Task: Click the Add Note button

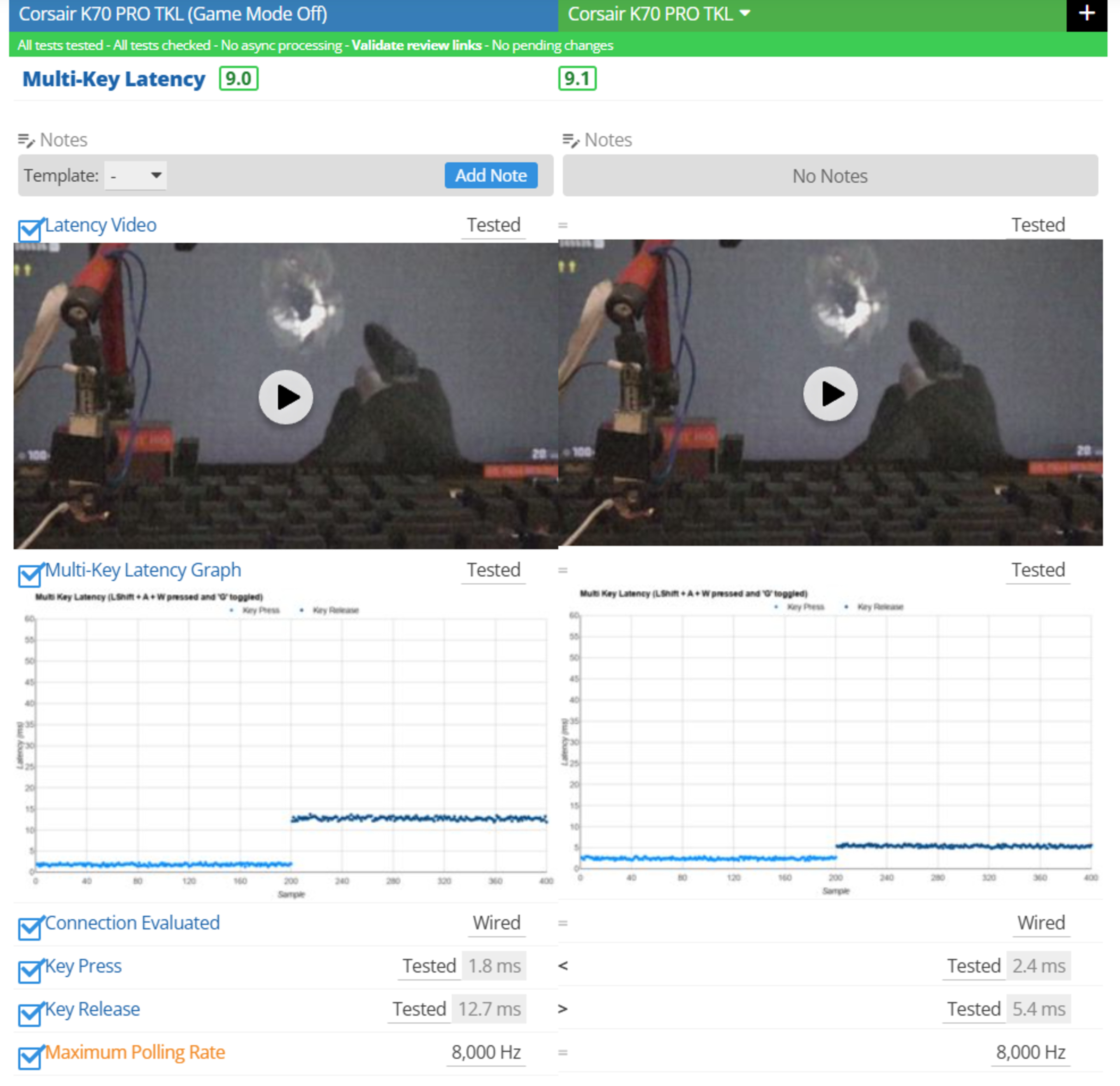Action: tap(490, 176)
